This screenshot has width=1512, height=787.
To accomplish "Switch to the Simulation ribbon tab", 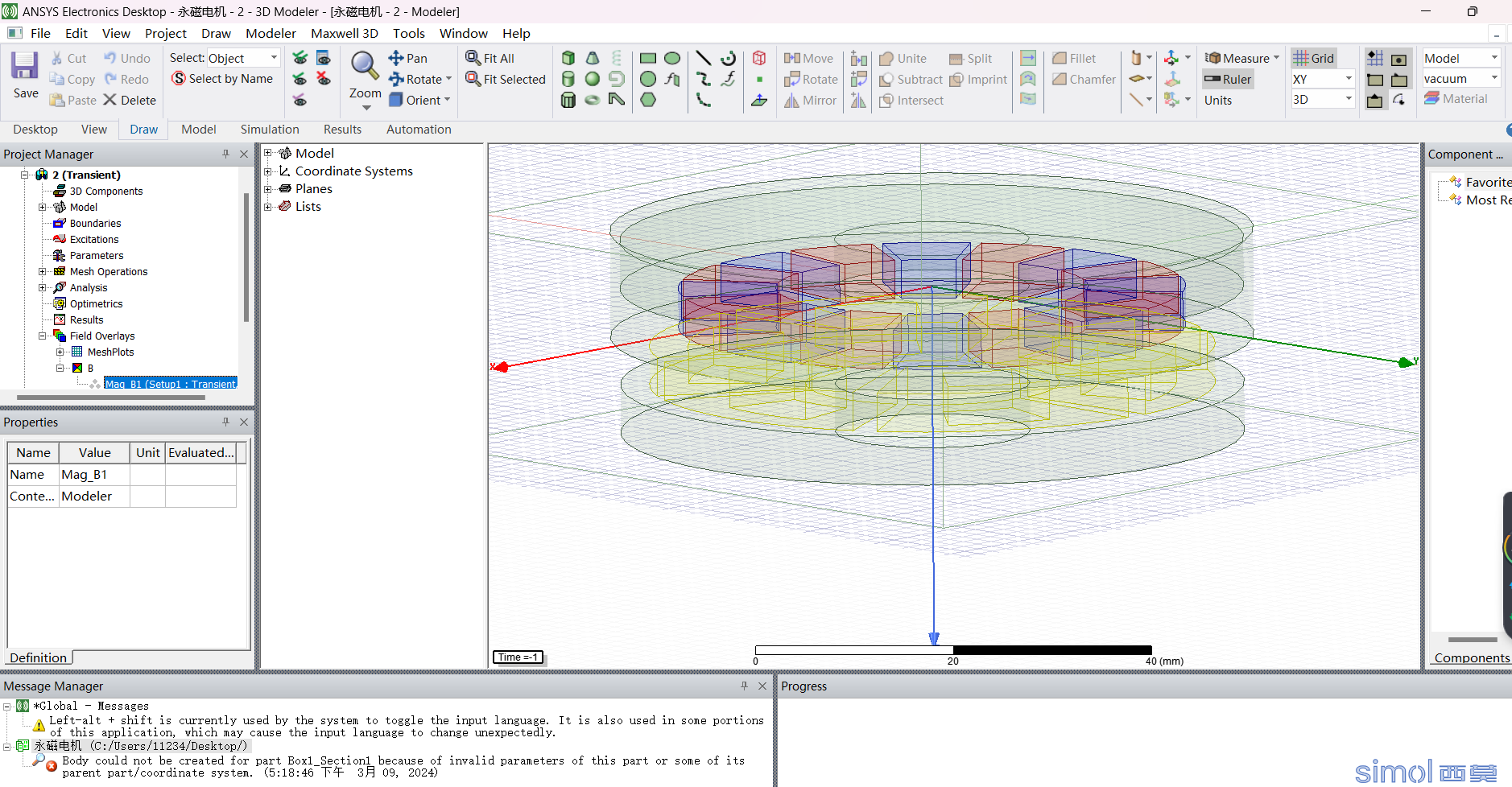I will (x=270, y=129).
